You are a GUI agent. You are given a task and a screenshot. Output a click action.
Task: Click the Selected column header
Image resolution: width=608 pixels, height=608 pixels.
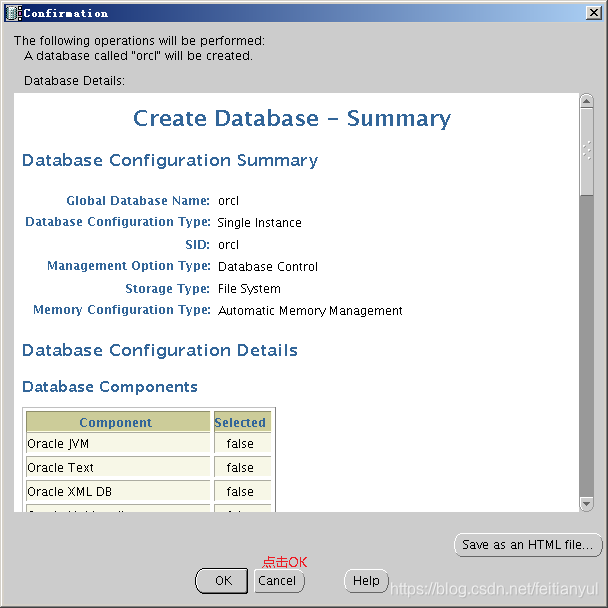242,422
